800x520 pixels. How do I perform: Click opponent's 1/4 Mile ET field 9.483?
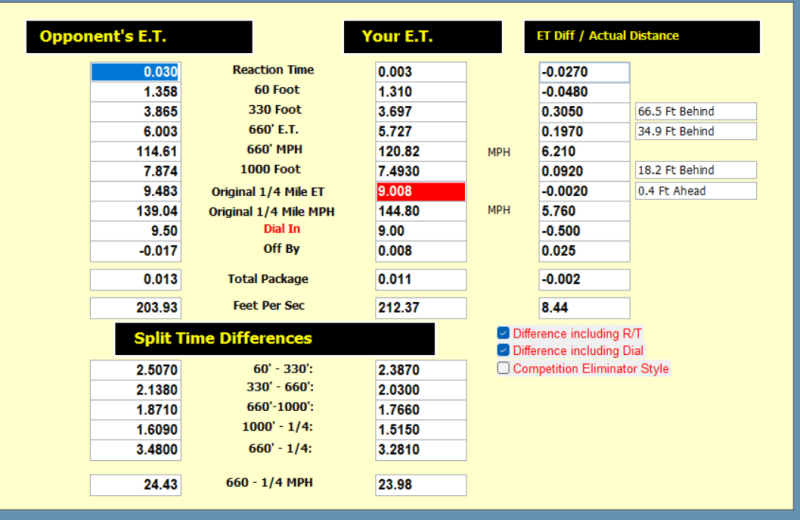click(x=136, y=191)
